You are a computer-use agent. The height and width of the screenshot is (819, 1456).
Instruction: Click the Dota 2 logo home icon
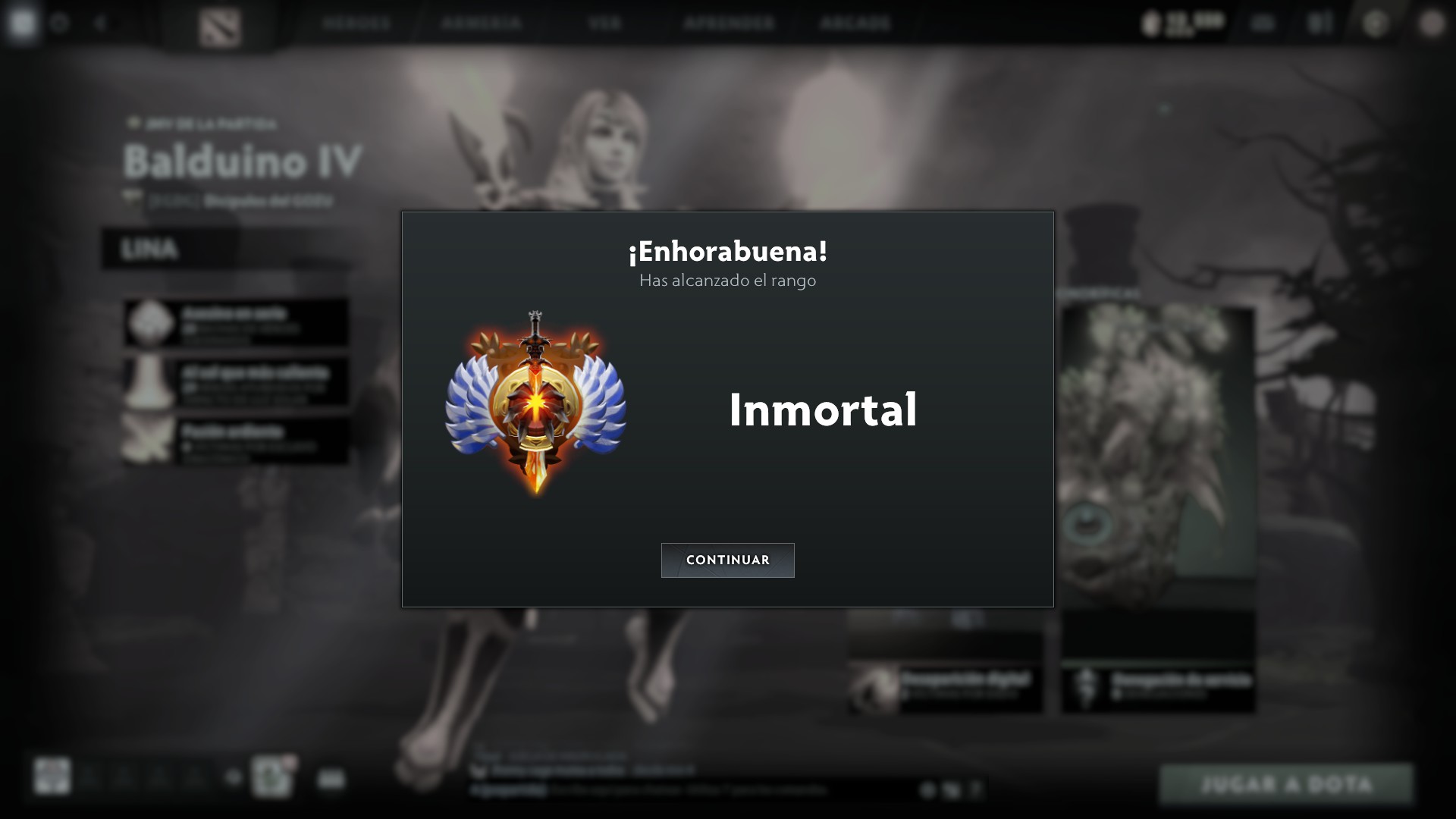220,27
